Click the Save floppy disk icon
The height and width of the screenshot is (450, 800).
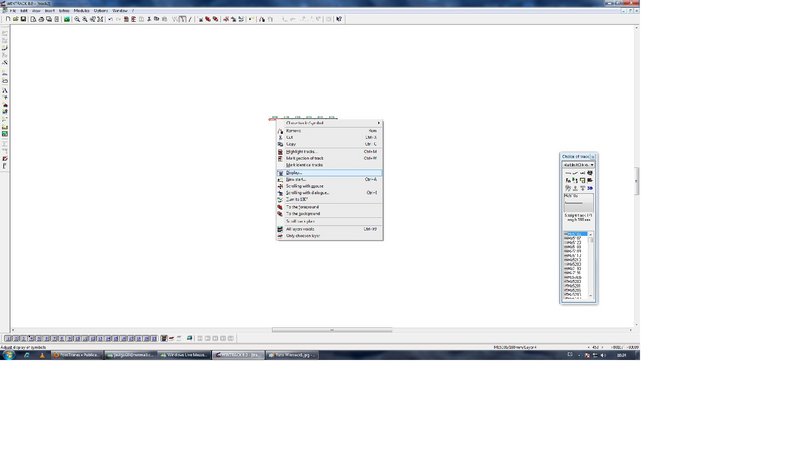click(x=23, y=19)
